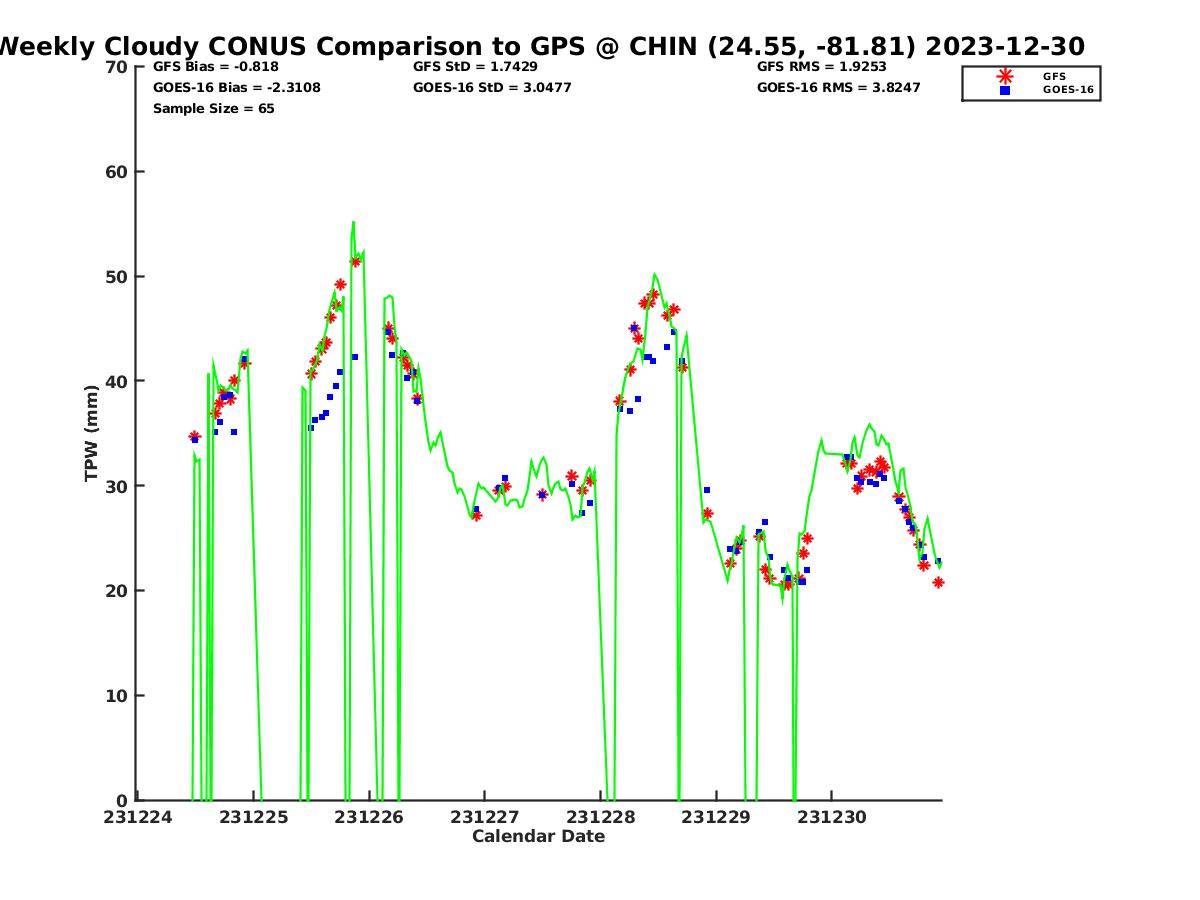1200x900 pixels.
Task: Click the 231224 x-axis tick label
Action: [x=137, y=817]
